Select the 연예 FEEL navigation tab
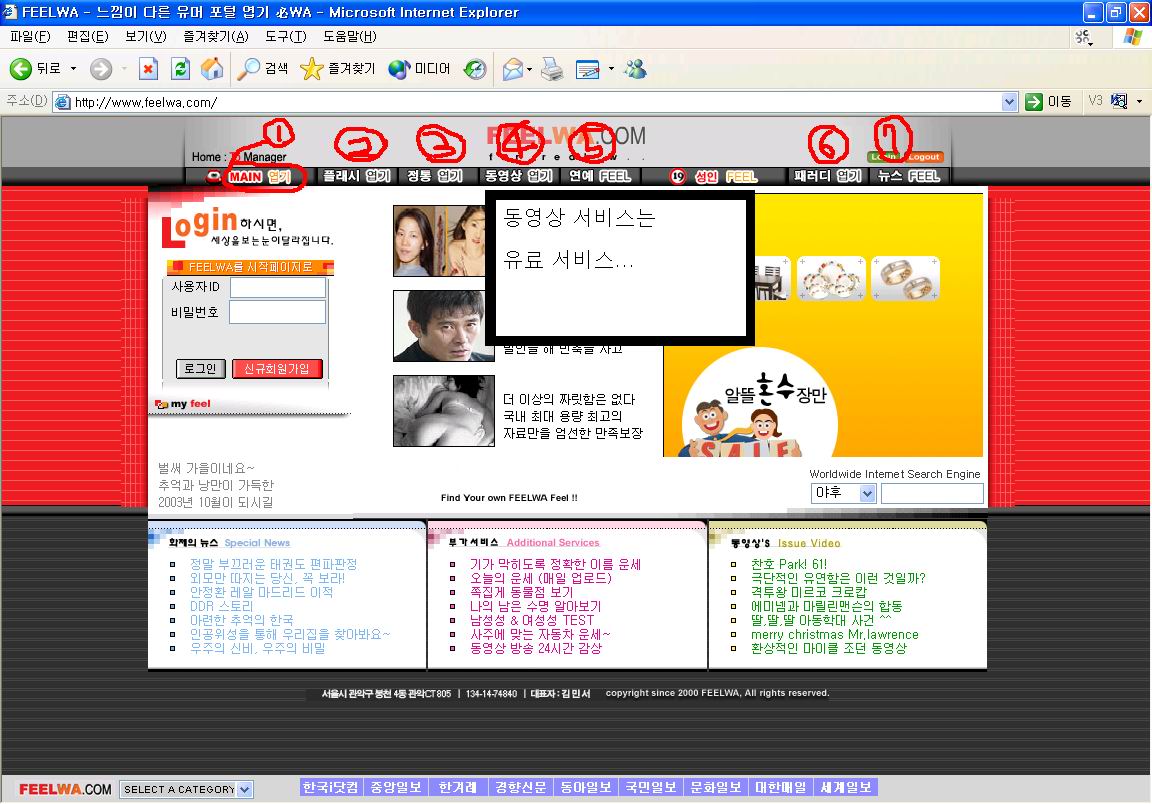The height and width of the screenshot is (804, 1152). (x=600, y=176)
